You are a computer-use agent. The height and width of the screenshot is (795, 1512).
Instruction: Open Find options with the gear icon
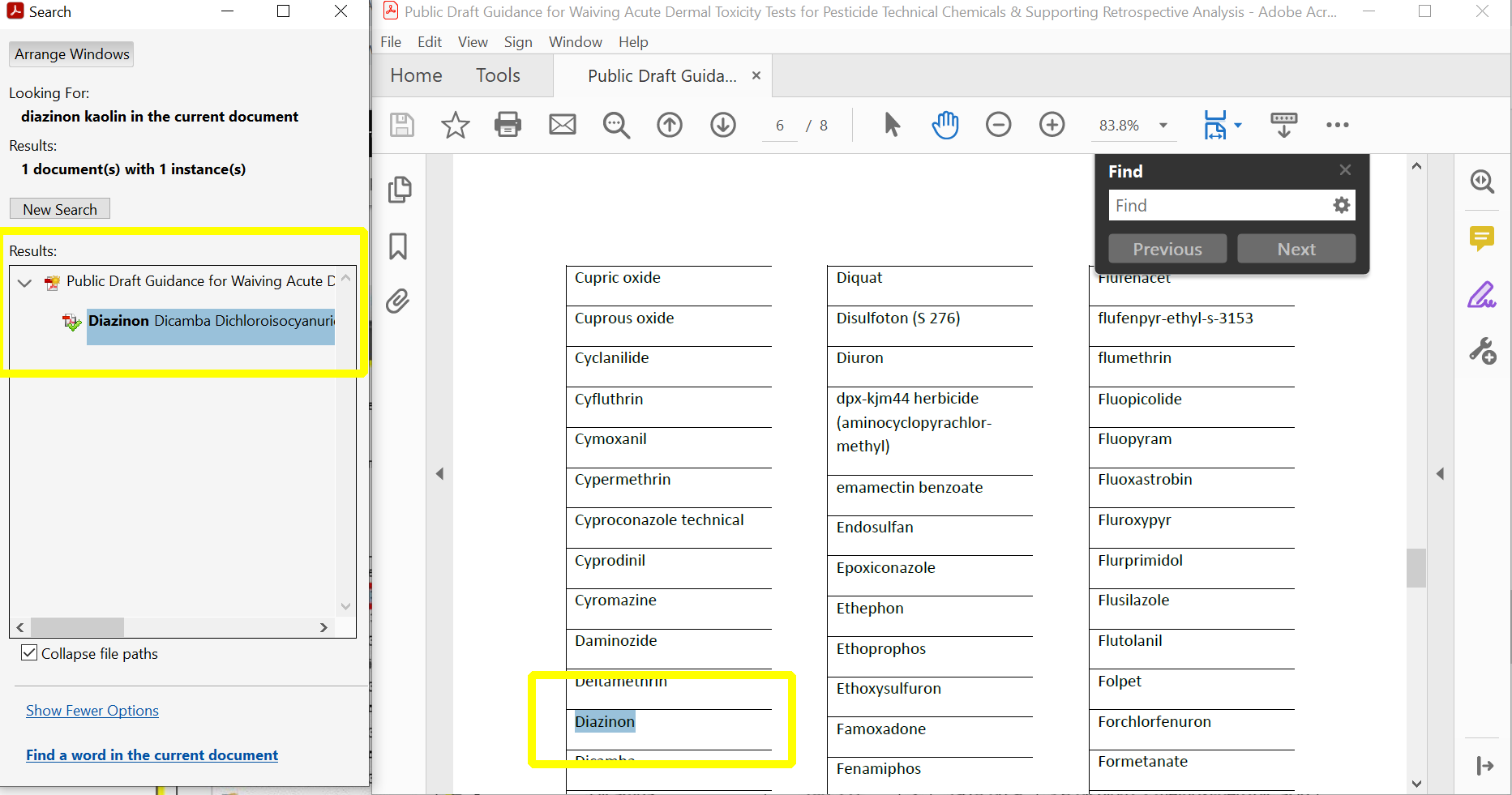(1342, 205)
